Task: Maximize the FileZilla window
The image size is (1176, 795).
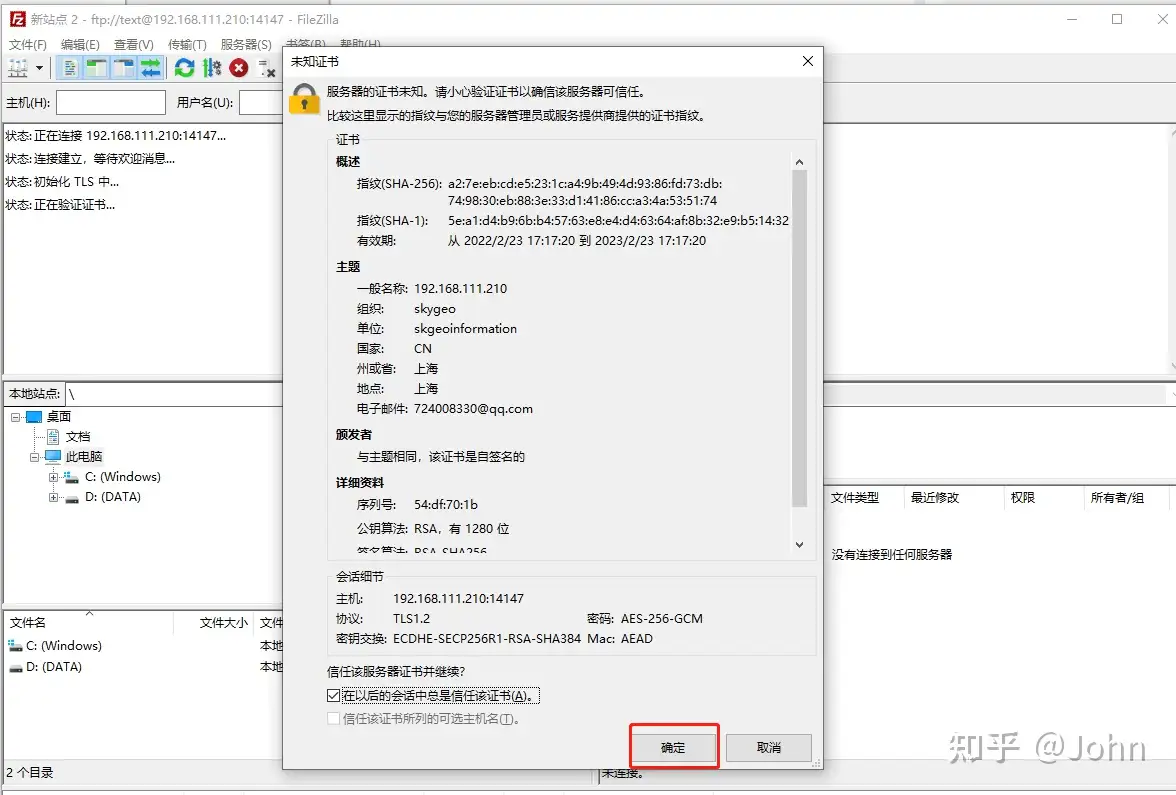Action: click(1117, 19)
